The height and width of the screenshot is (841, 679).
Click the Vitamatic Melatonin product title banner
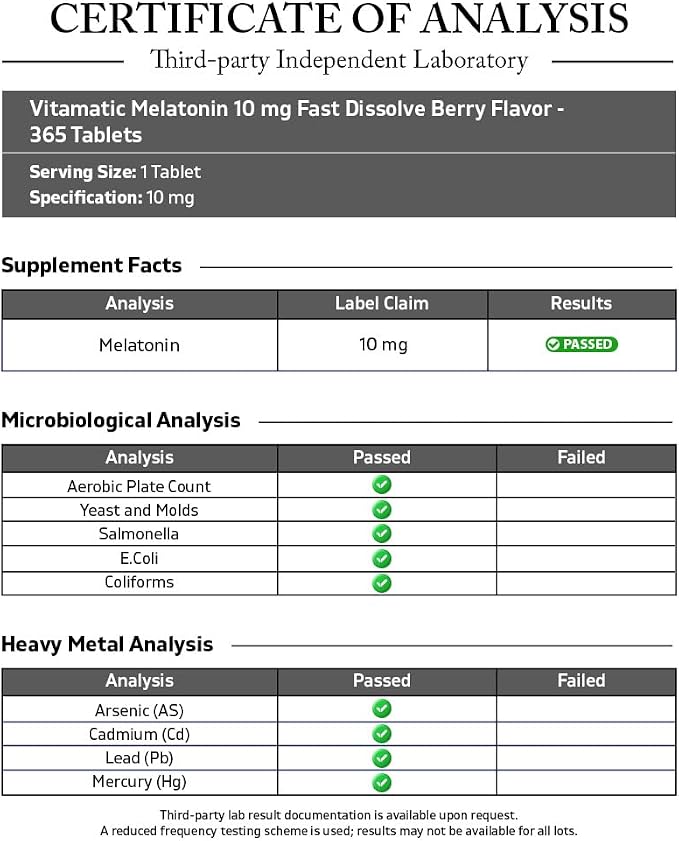click(x=338, y=122)
